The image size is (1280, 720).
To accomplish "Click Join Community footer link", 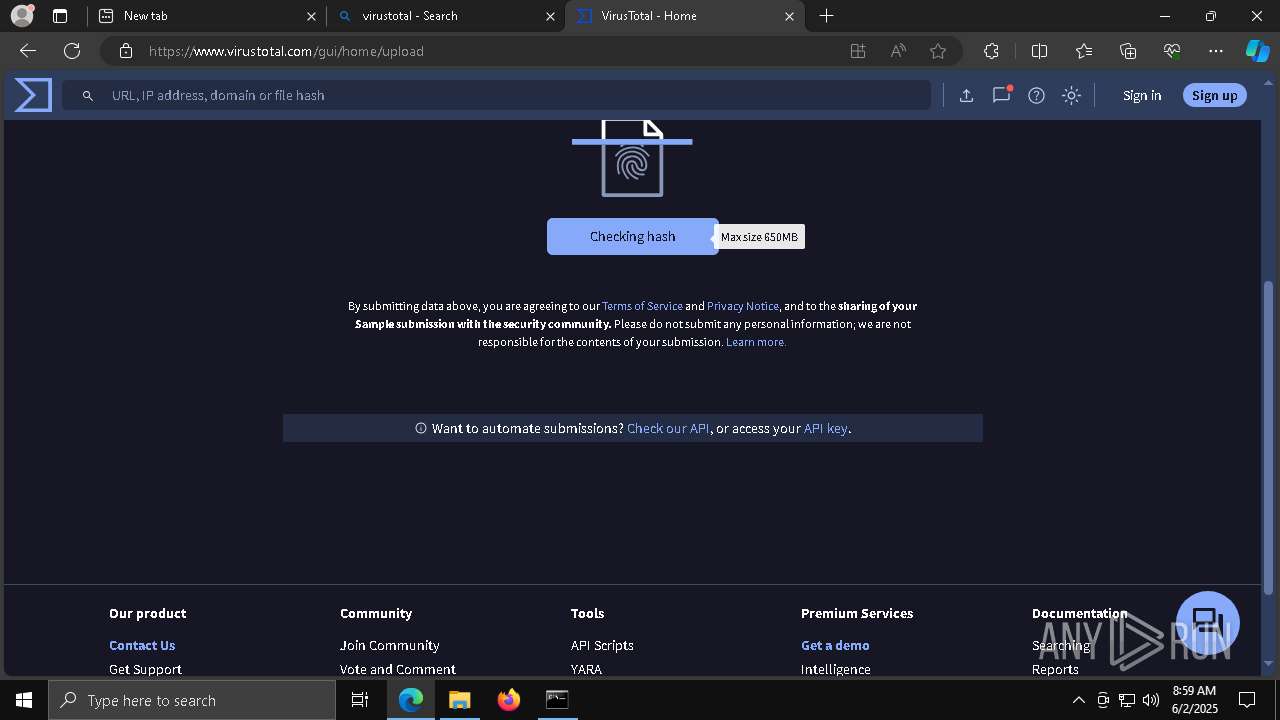I will (389, 645).
